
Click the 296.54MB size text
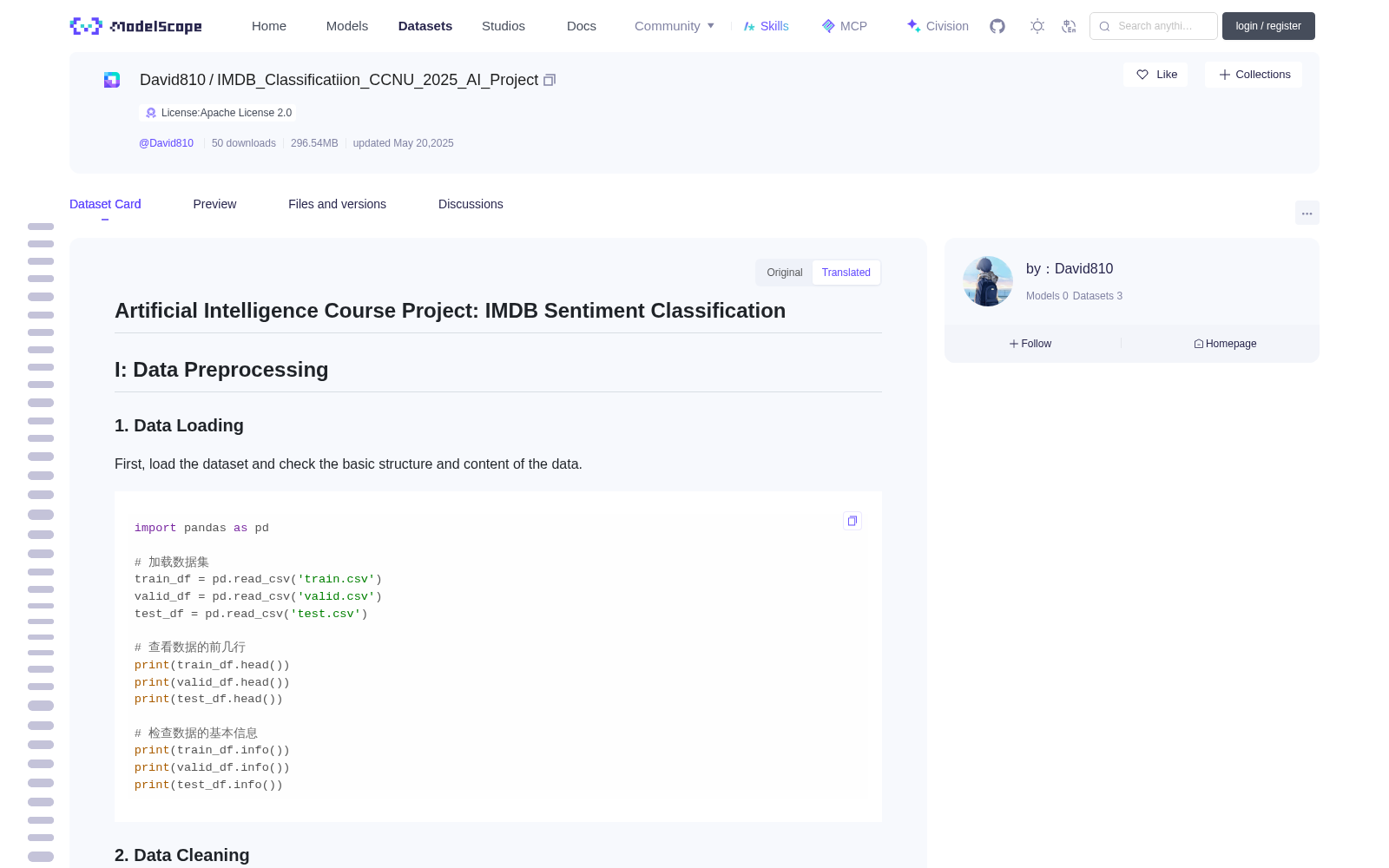tap(314, 143)
